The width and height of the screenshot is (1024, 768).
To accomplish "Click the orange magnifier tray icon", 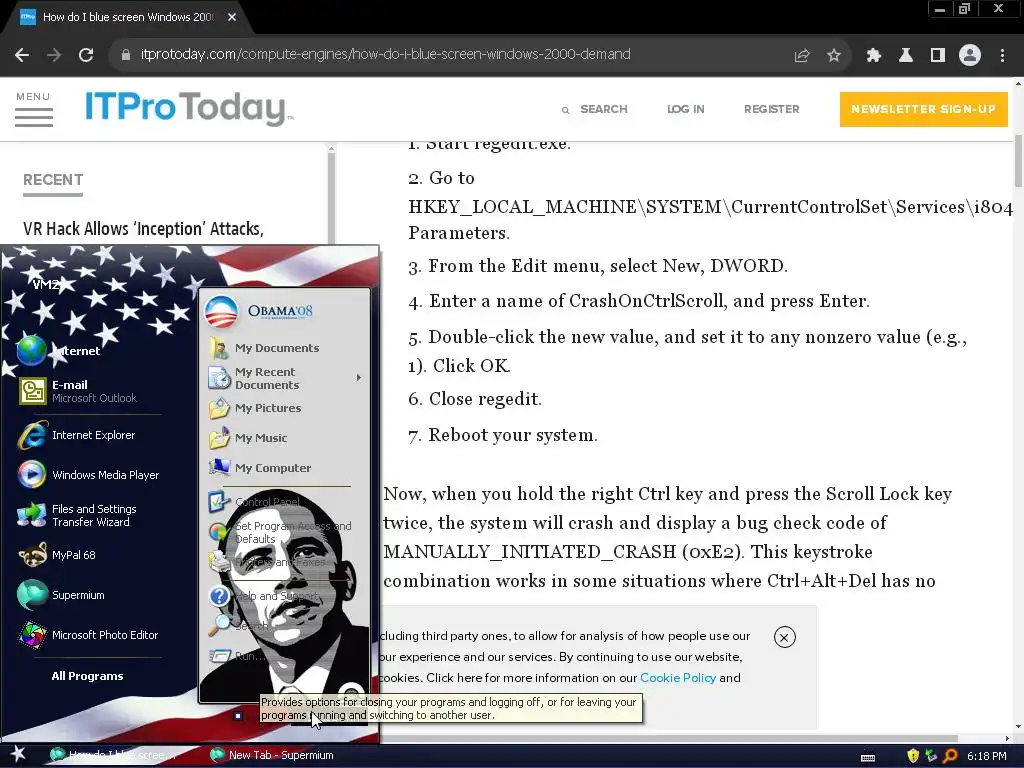I will pyautogui.click(x=950, y=756).
